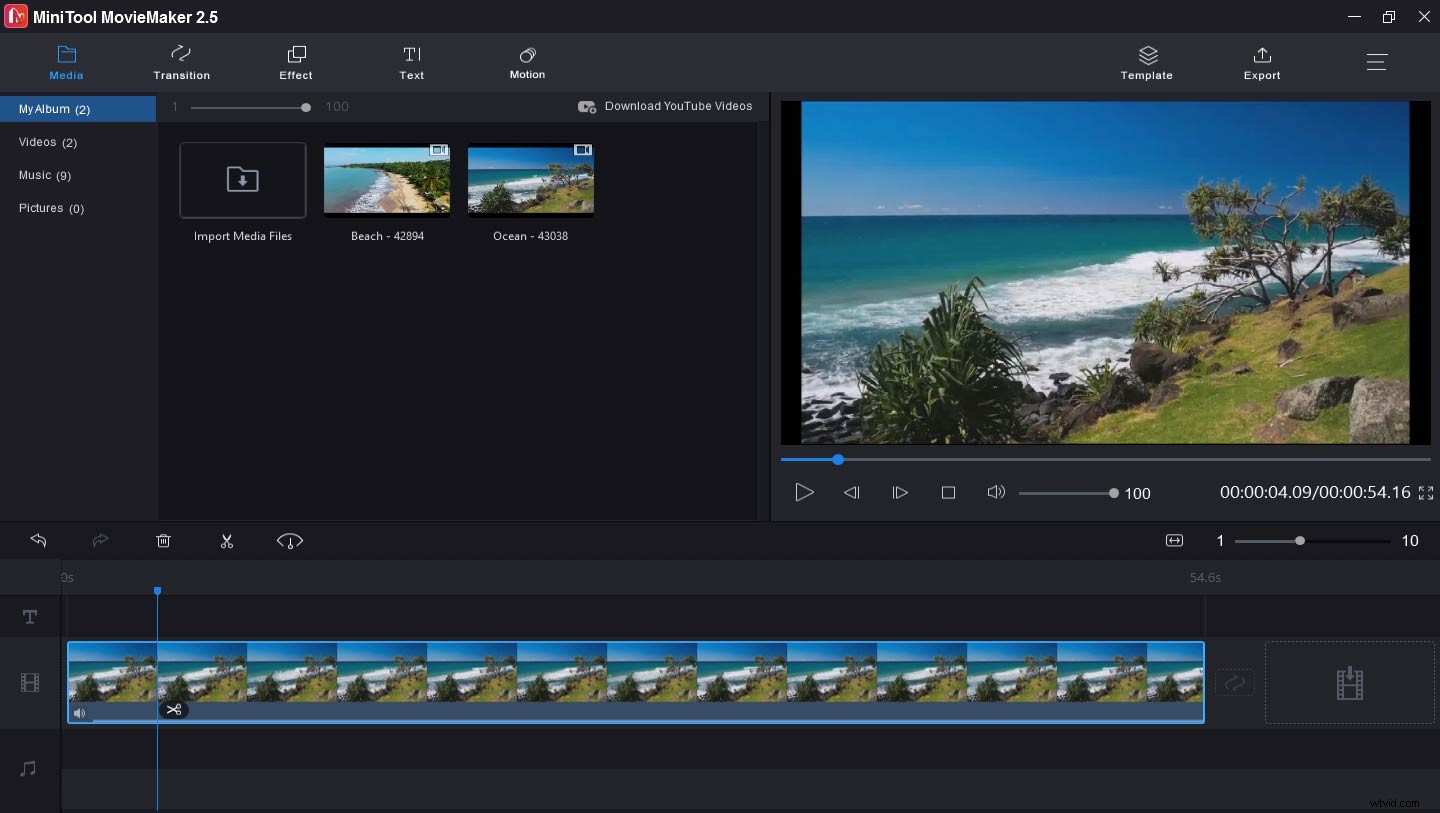Image resolution: width=1440 pixels, height=813 pixels.
Task: Open the Template panel
Action: click(x=1146, y=62)
